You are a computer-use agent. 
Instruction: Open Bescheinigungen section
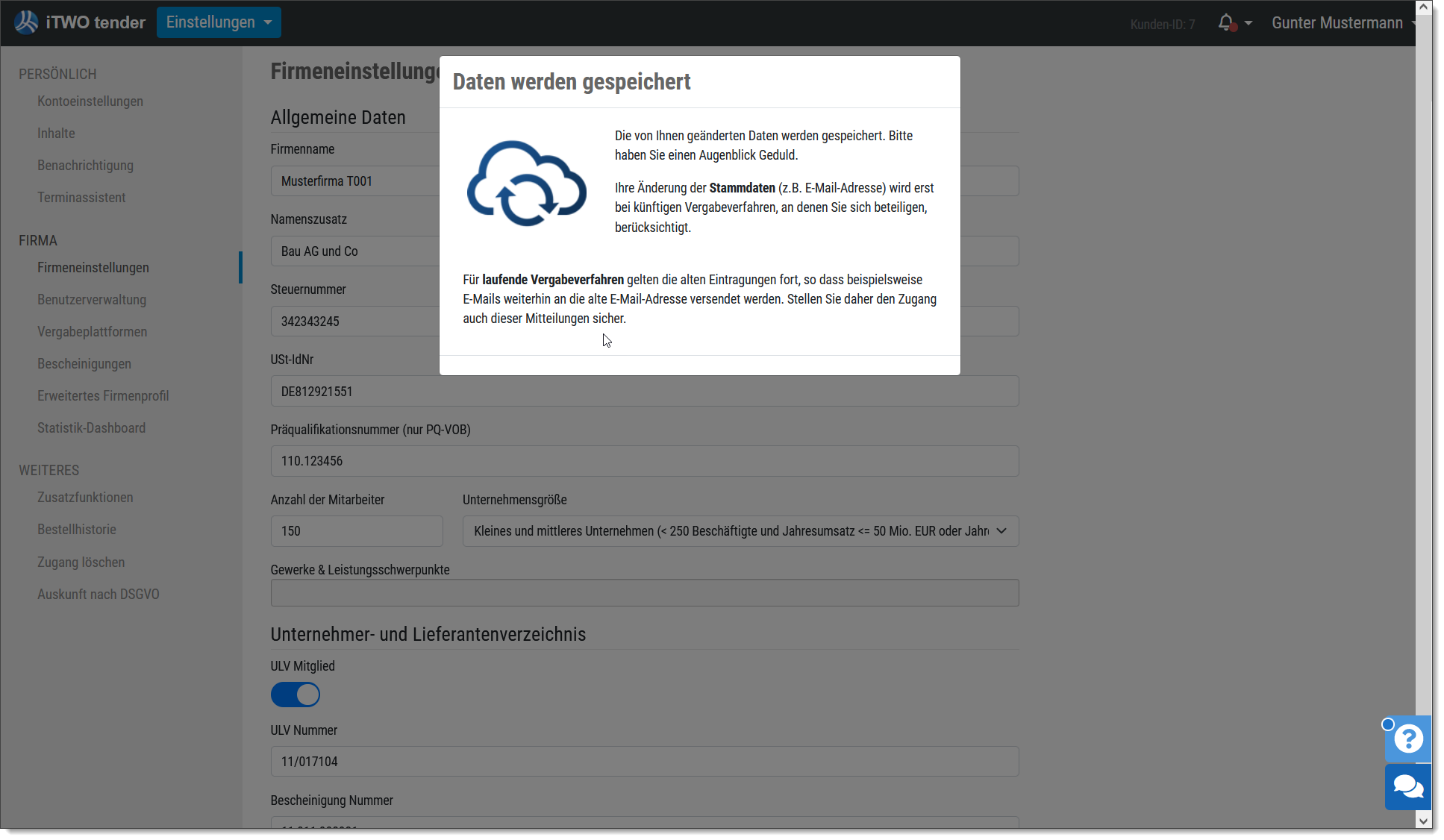coord(84,364)
